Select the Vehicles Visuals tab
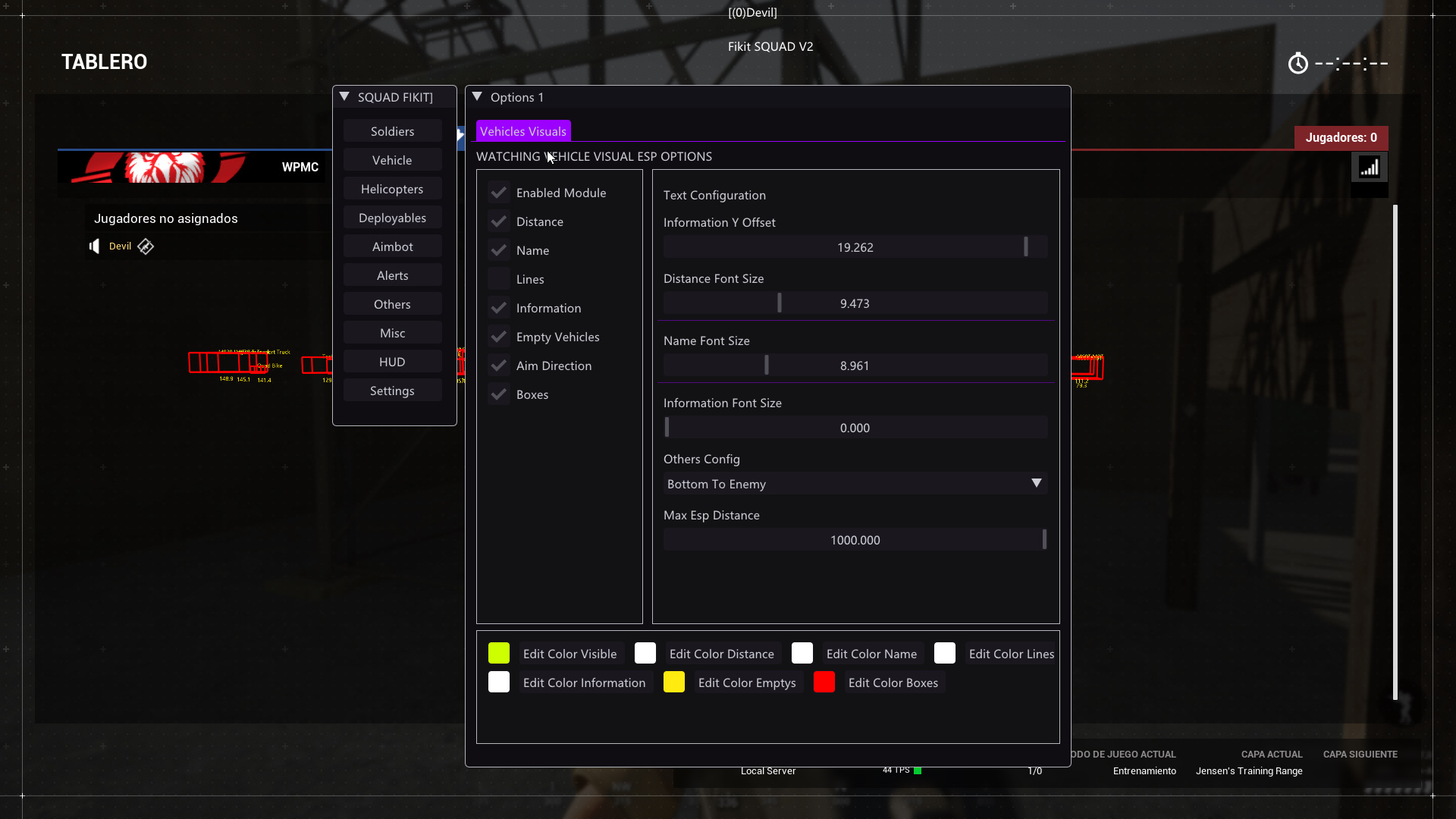Viewport: 1456px width, 819px height. coord(522,131)
